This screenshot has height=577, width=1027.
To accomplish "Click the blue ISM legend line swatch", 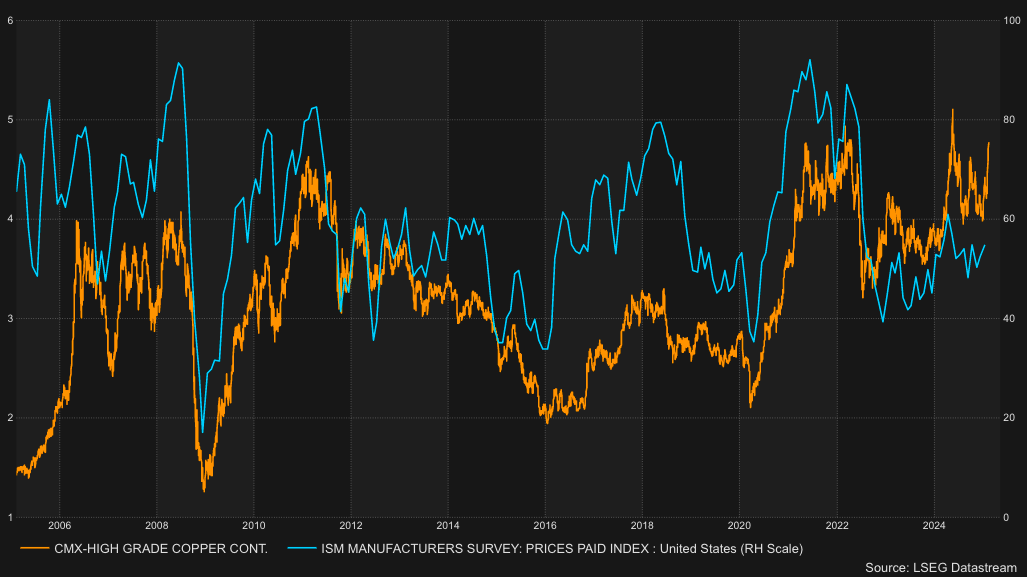I will [x=302, y=549].
